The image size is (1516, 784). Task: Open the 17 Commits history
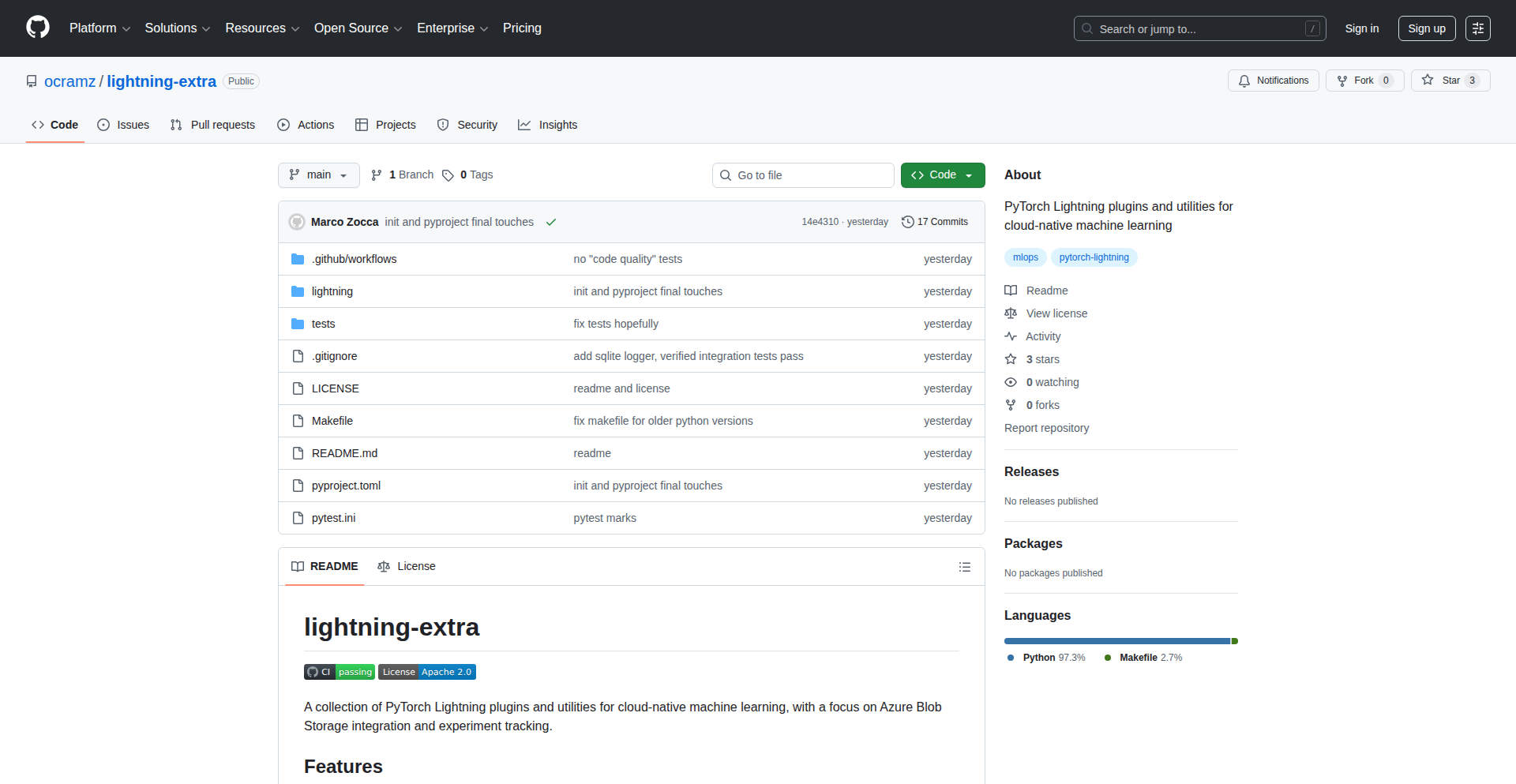pos(935,222)
